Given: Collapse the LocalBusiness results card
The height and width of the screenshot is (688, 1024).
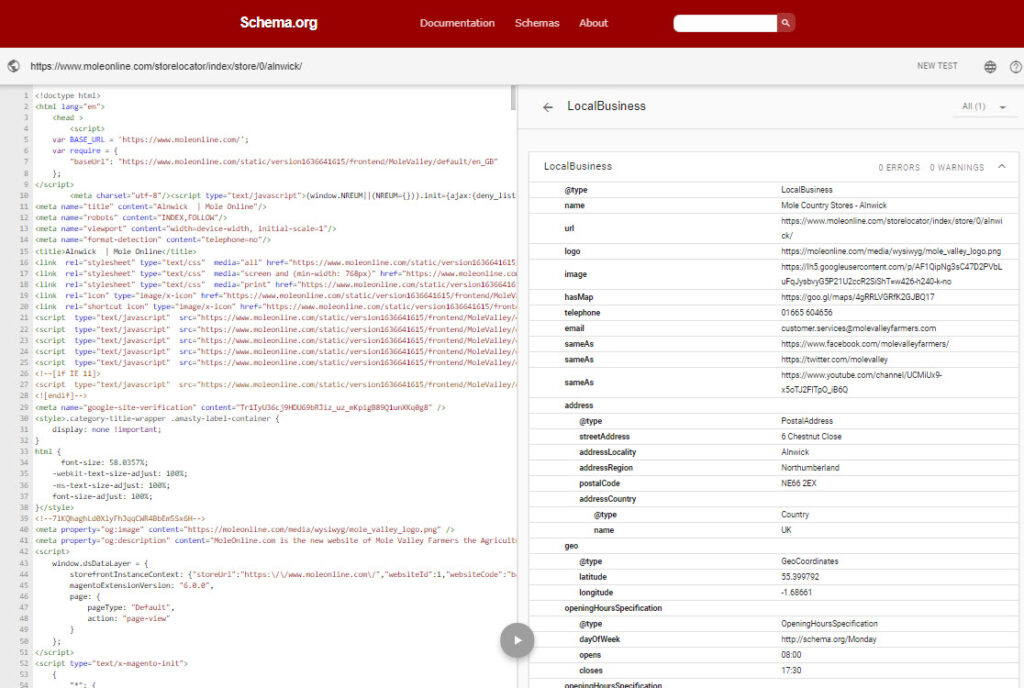Looking at the screenshot, I should (1002, 166).
